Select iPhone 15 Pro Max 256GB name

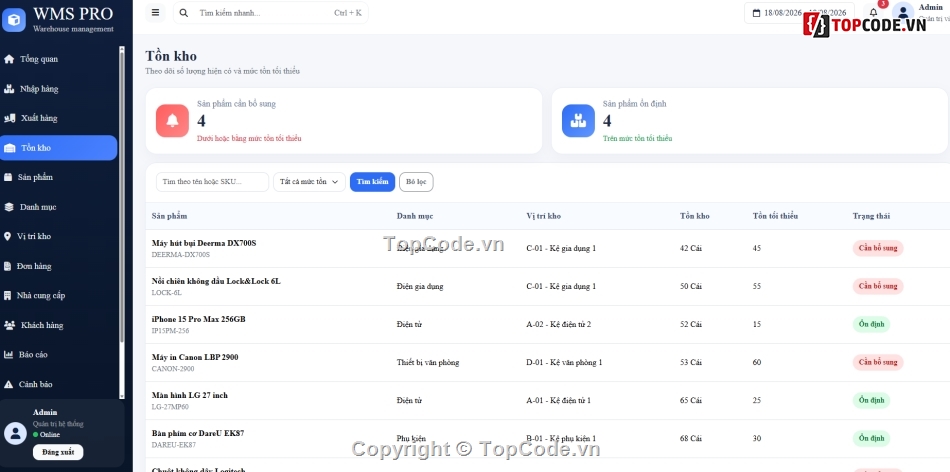pyautogui.click(x=198, y=319)
